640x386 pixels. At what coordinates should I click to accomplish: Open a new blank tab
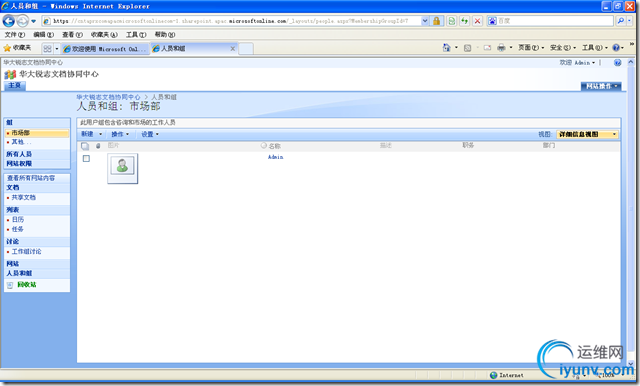[246, 49]
